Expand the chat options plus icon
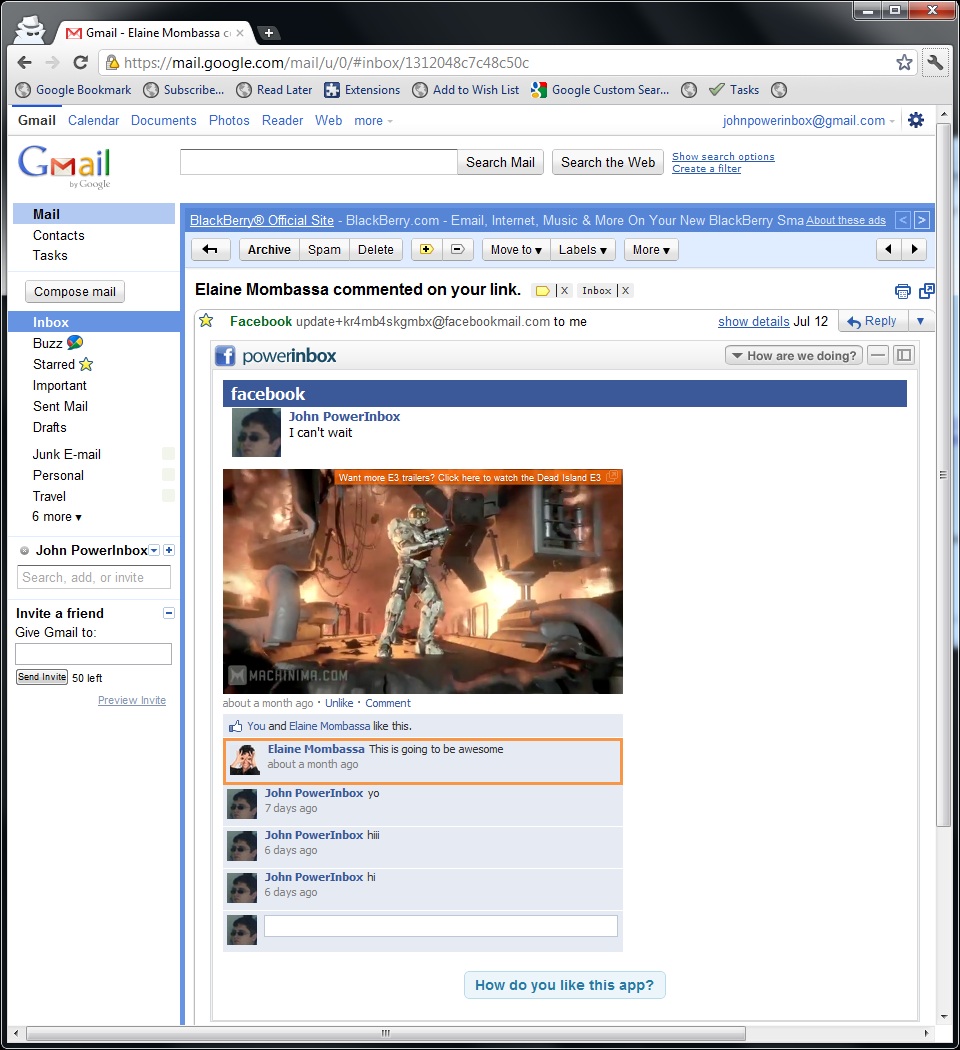This screenshot has height=1050, width=960. click(x=169, y=550)
